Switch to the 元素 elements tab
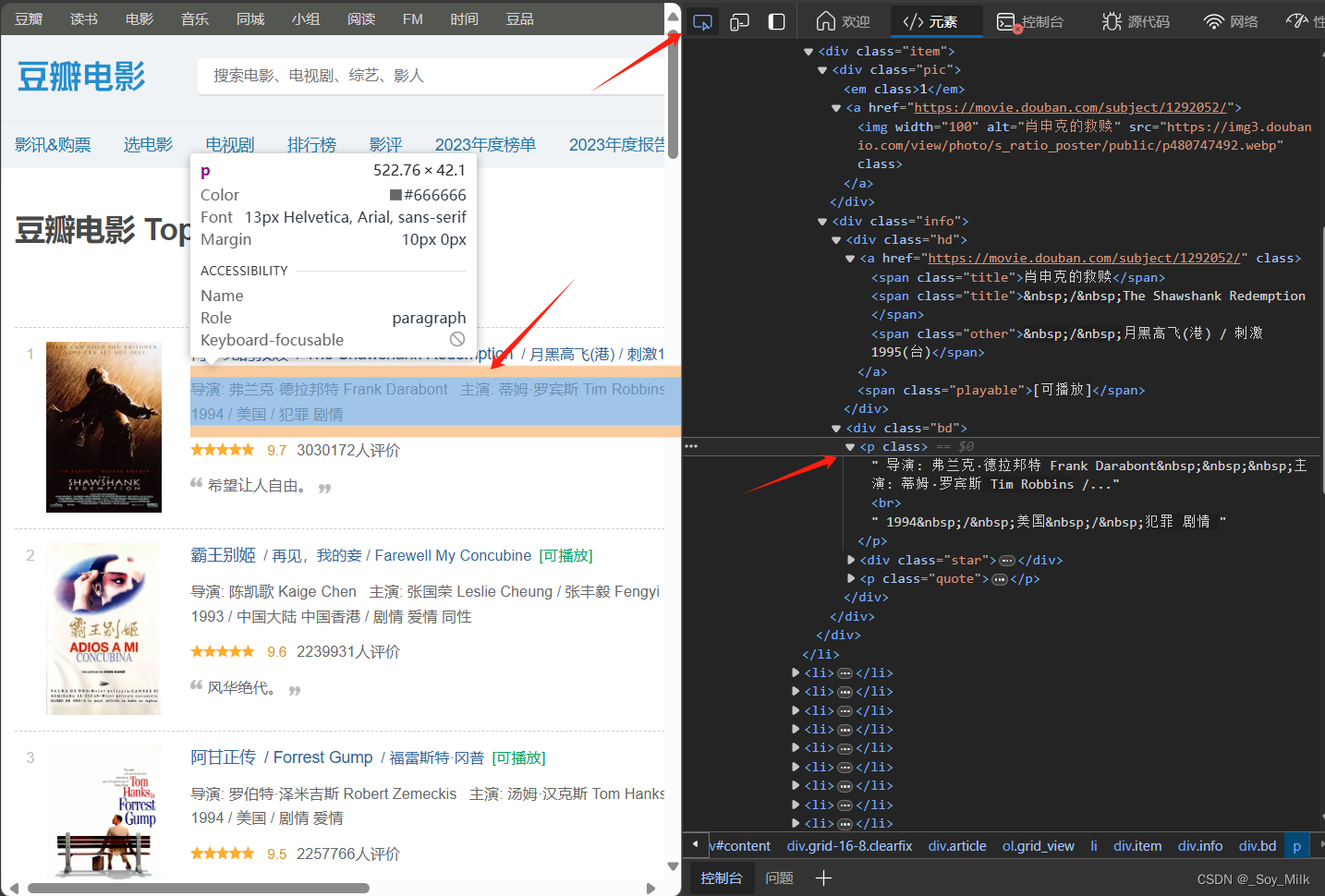The height and width of the screenshot is (896, 1325). (x=930, y=21)
